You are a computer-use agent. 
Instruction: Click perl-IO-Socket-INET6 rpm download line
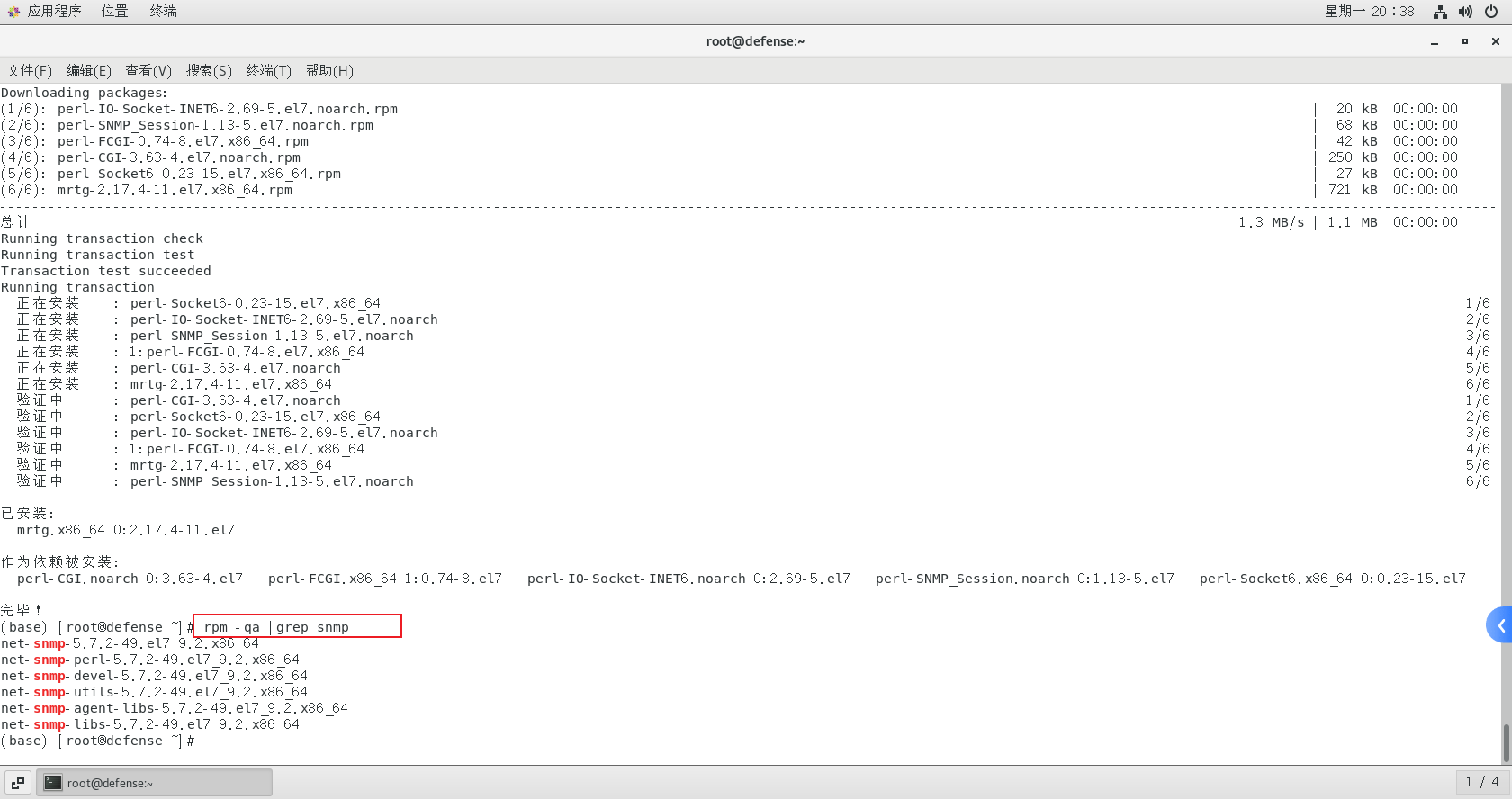199,109
